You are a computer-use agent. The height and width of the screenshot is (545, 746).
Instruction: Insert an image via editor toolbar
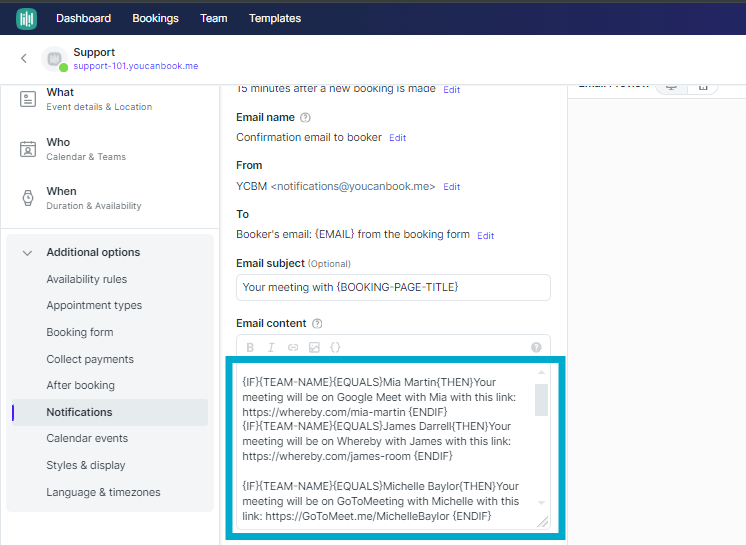point(314,348)
